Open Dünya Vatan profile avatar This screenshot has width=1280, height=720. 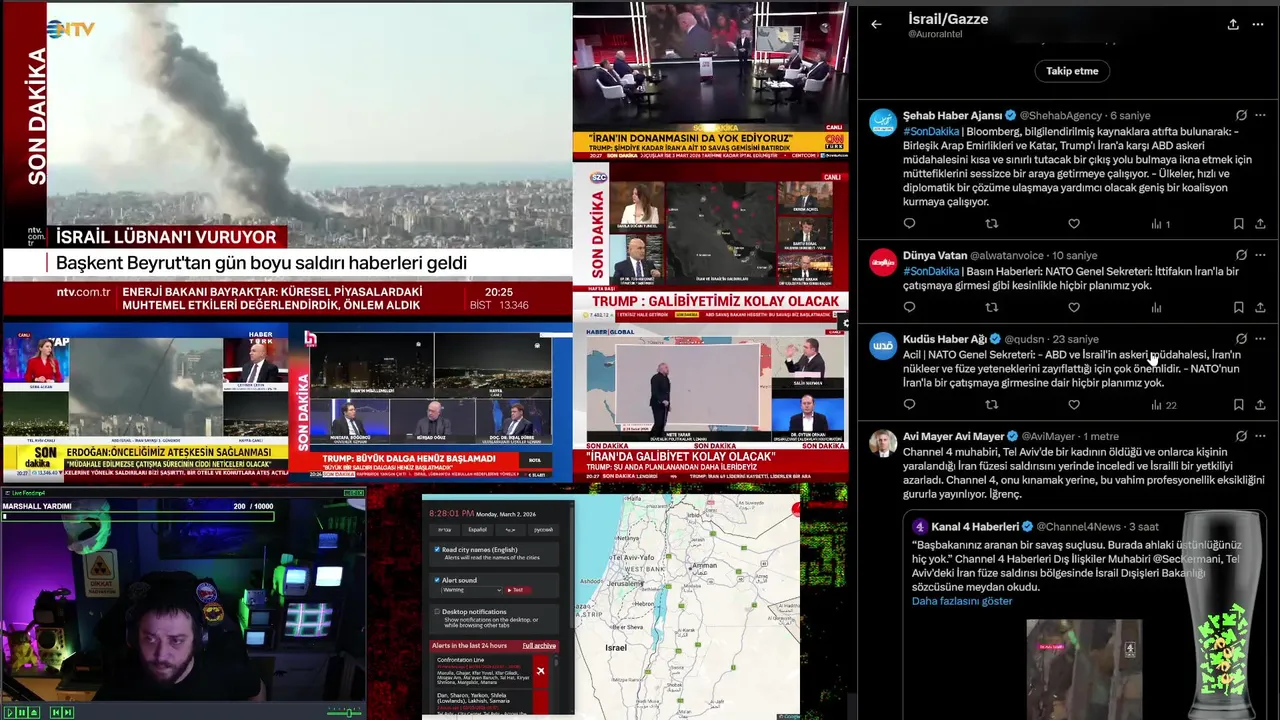click(x=883, y=263)
